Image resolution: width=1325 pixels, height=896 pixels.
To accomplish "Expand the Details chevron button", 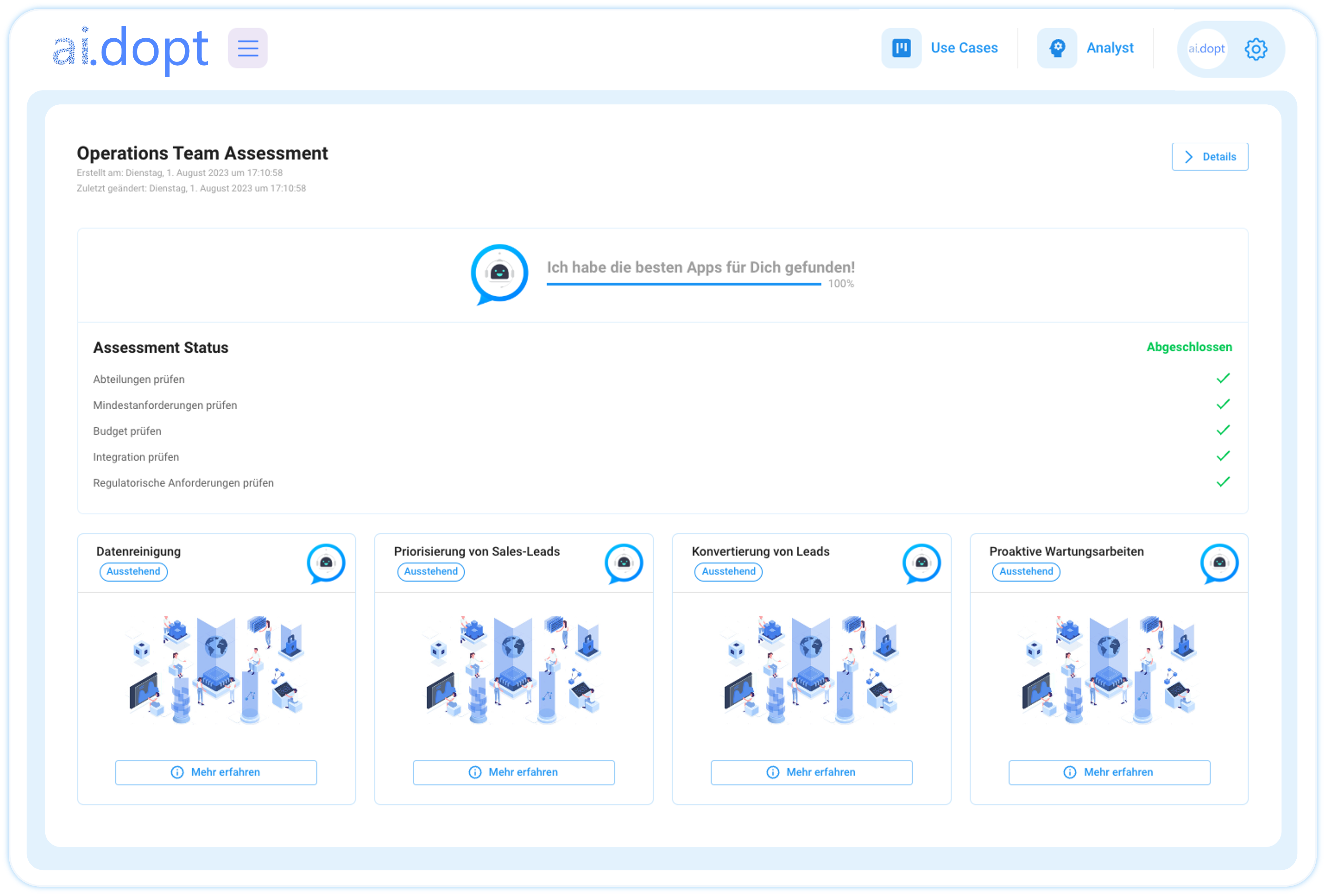I will pyautogui.click(x=1209, y=157).
